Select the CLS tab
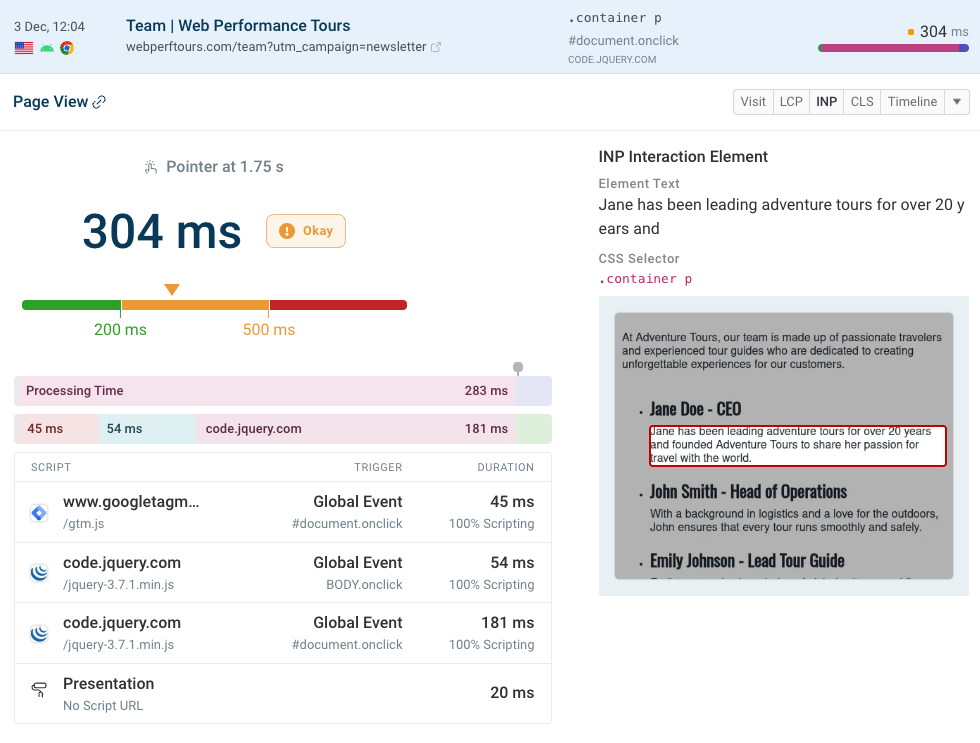980x743 pixels. [862, 102]
